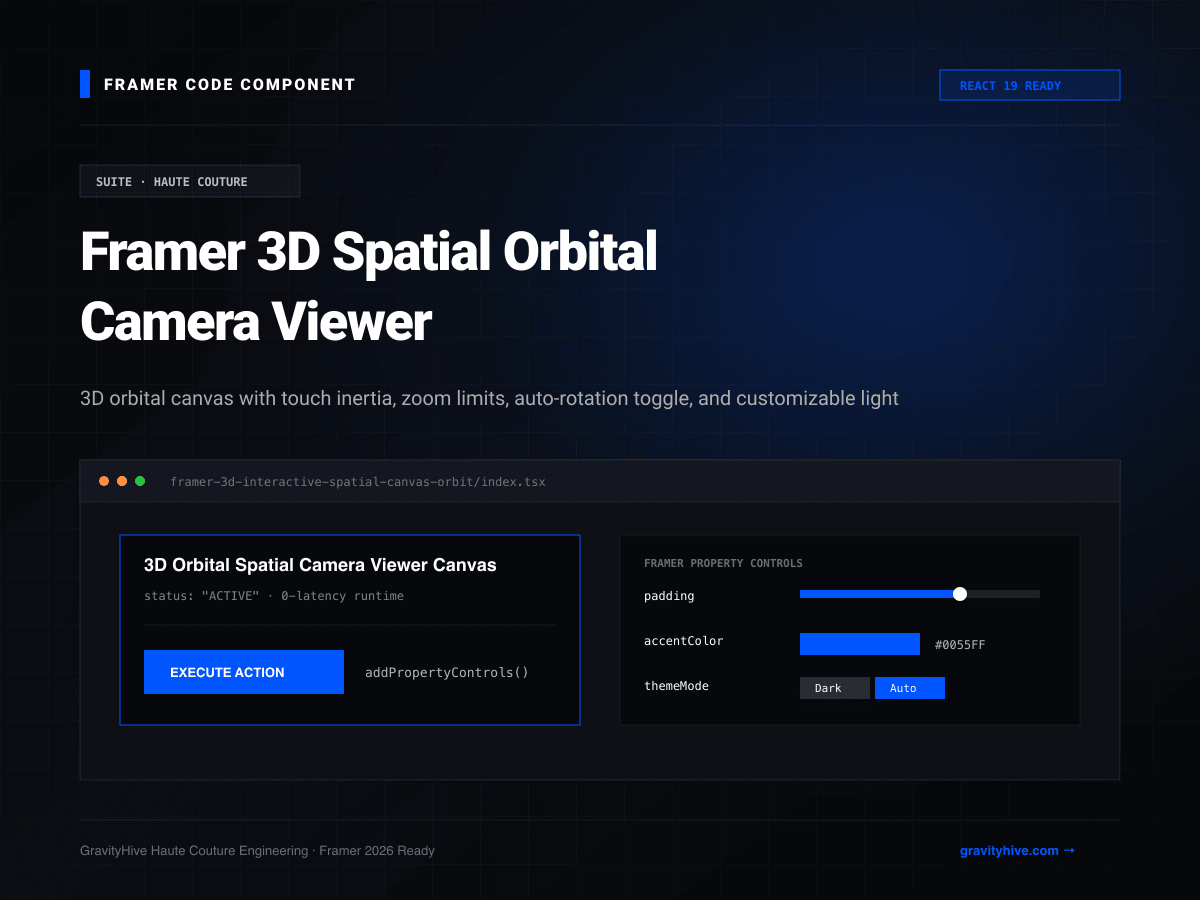The height and width of the screenshot is (900, 1200).
Task: Click the green window dot
Action: [140, 481]
